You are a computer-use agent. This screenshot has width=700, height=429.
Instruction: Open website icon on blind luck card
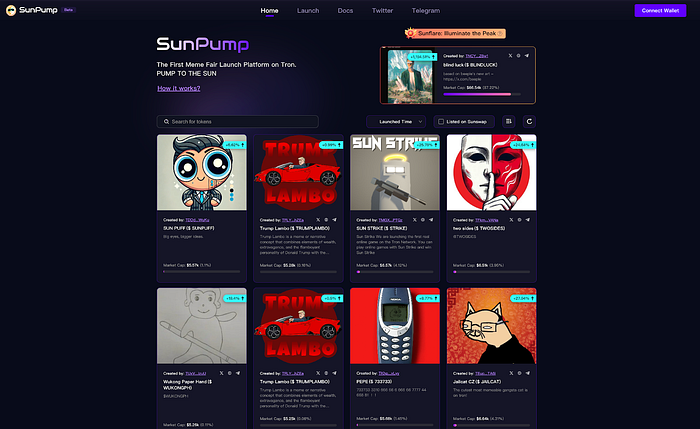tap(518, 56)
